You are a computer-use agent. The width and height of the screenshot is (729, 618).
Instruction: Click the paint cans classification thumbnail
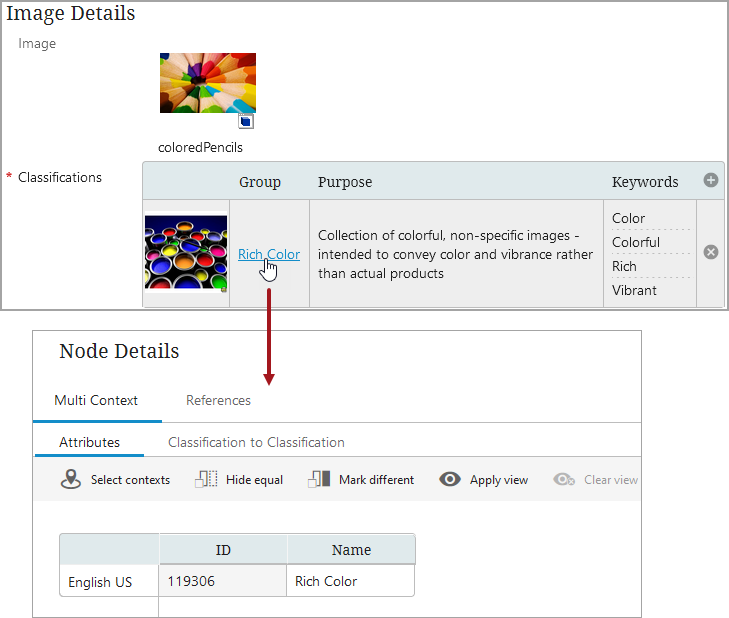tap(185, 253)
